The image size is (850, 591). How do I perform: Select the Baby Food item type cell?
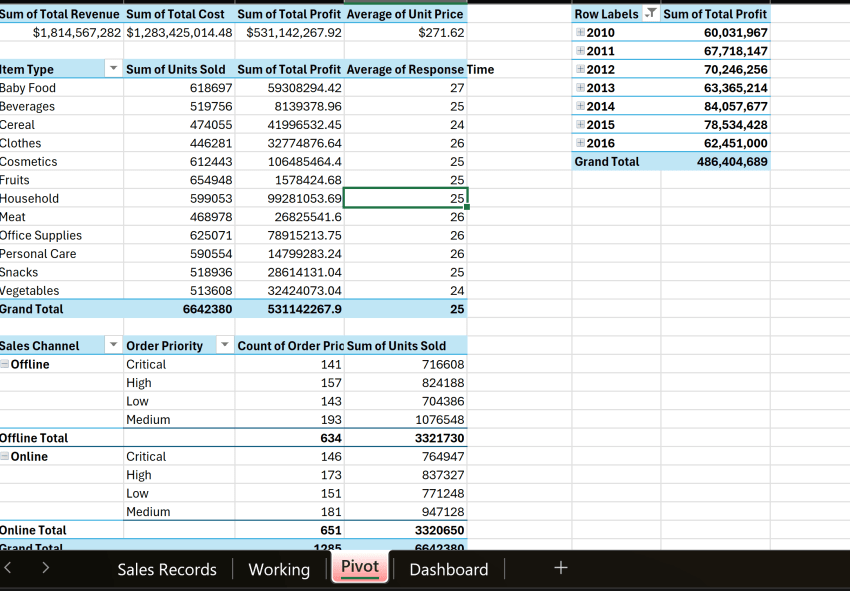(61, 88)
